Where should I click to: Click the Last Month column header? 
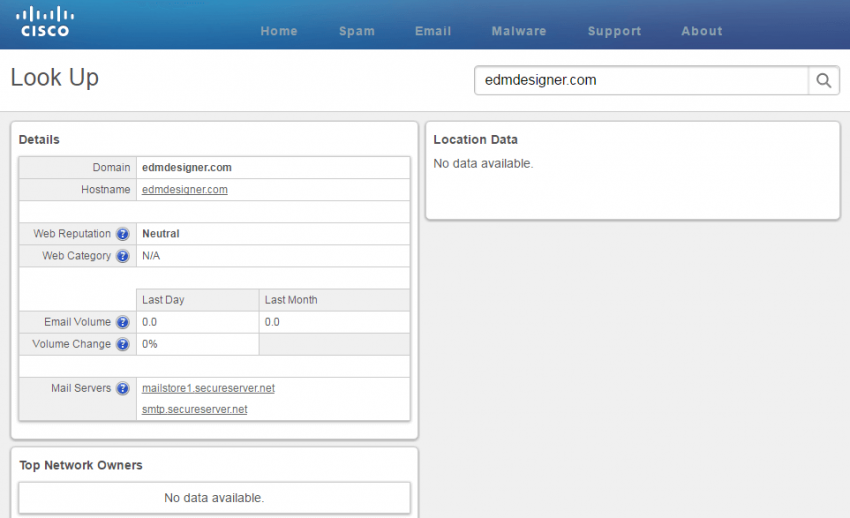[x=291, y=300]
